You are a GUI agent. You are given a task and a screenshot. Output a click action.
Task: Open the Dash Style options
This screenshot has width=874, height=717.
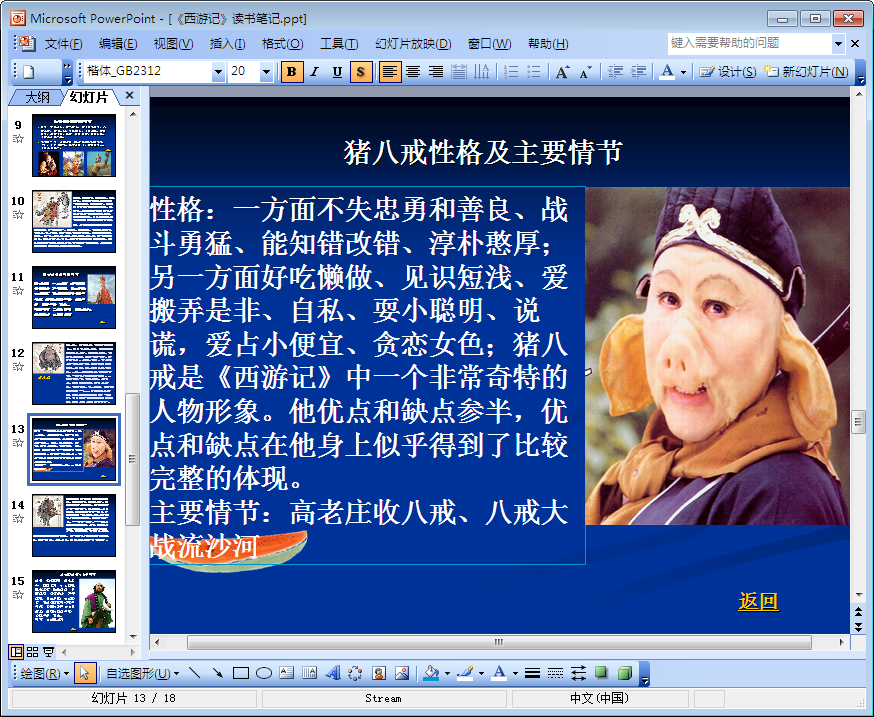tap(555, 673)
